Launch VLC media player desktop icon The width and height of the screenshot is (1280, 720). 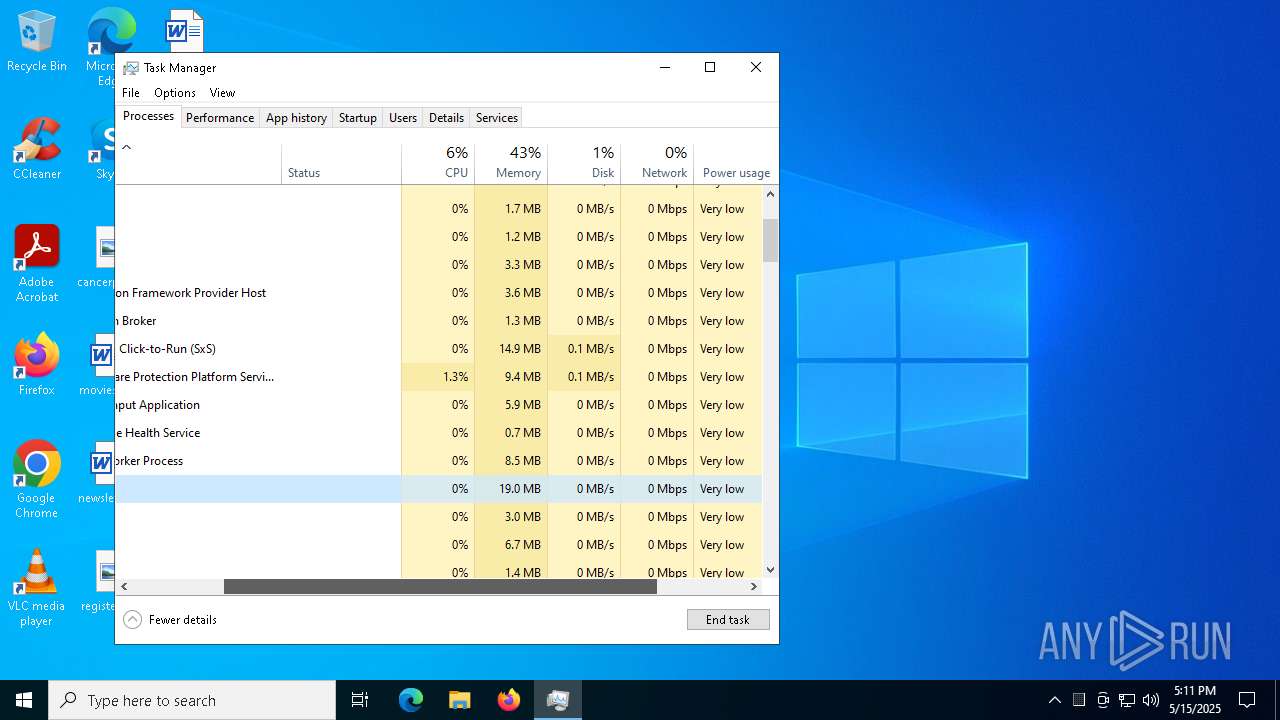37,588
